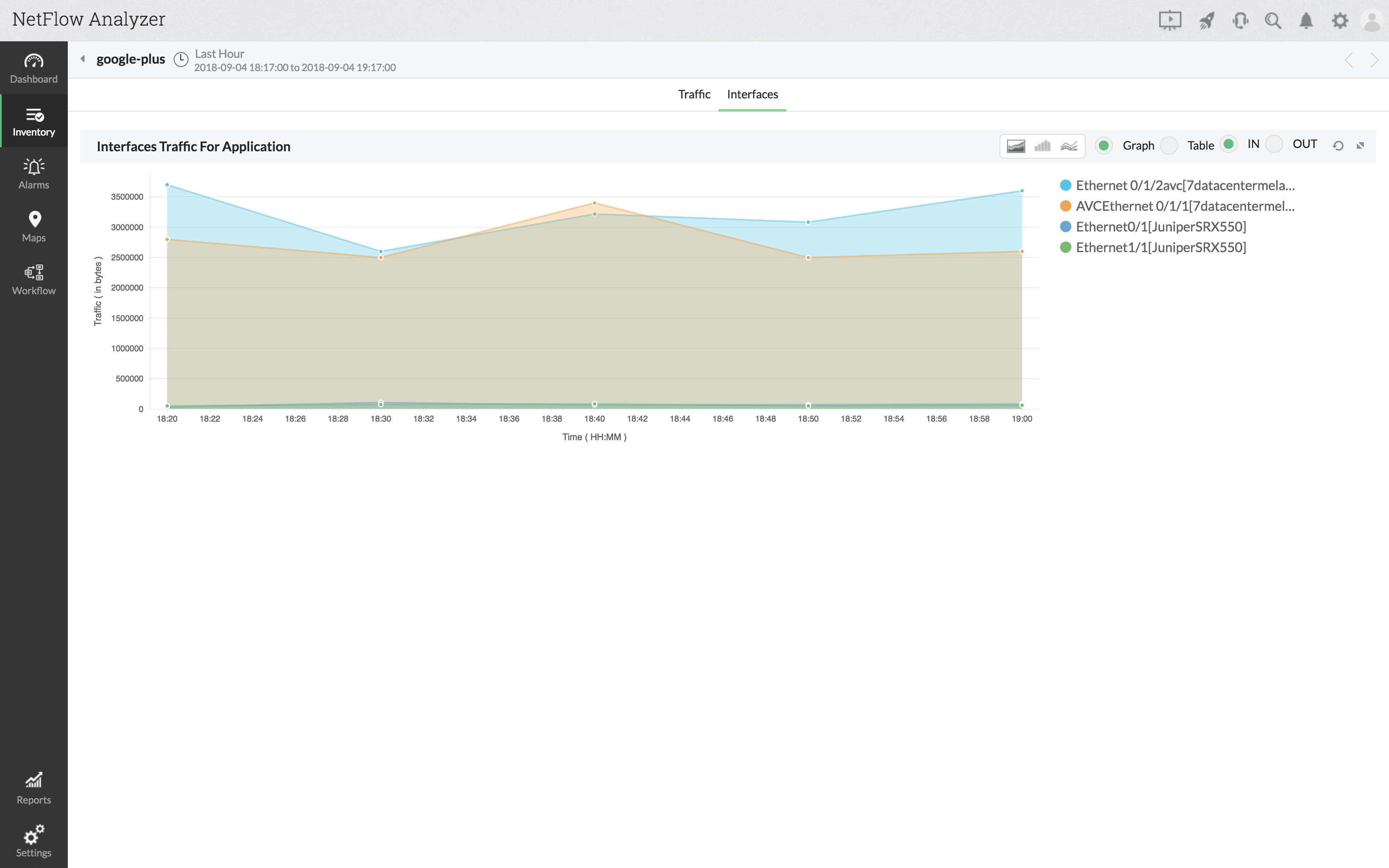Image resolution: width=1389 pixels, height=868 pixels.
Task: Select the Interfaces tab
Action: (x=752, y=94)
